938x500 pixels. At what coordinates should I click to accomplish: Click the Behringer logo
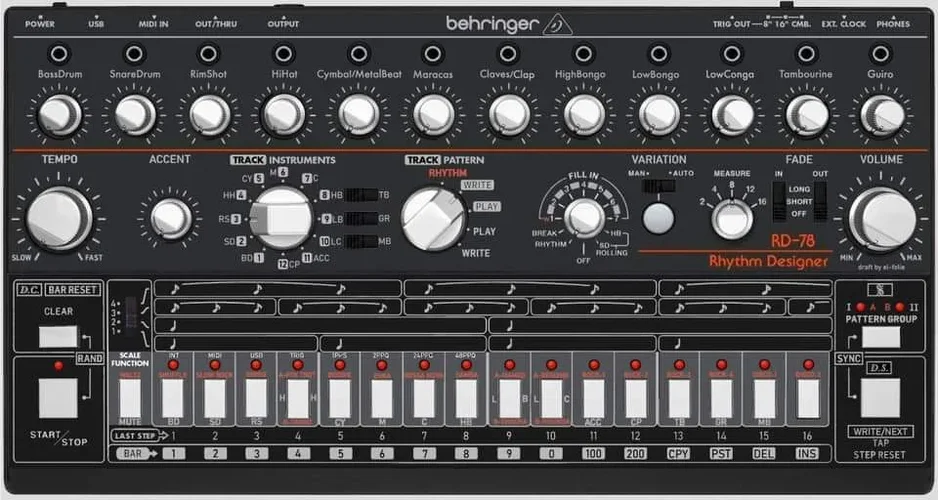click(x=509, y=24)
